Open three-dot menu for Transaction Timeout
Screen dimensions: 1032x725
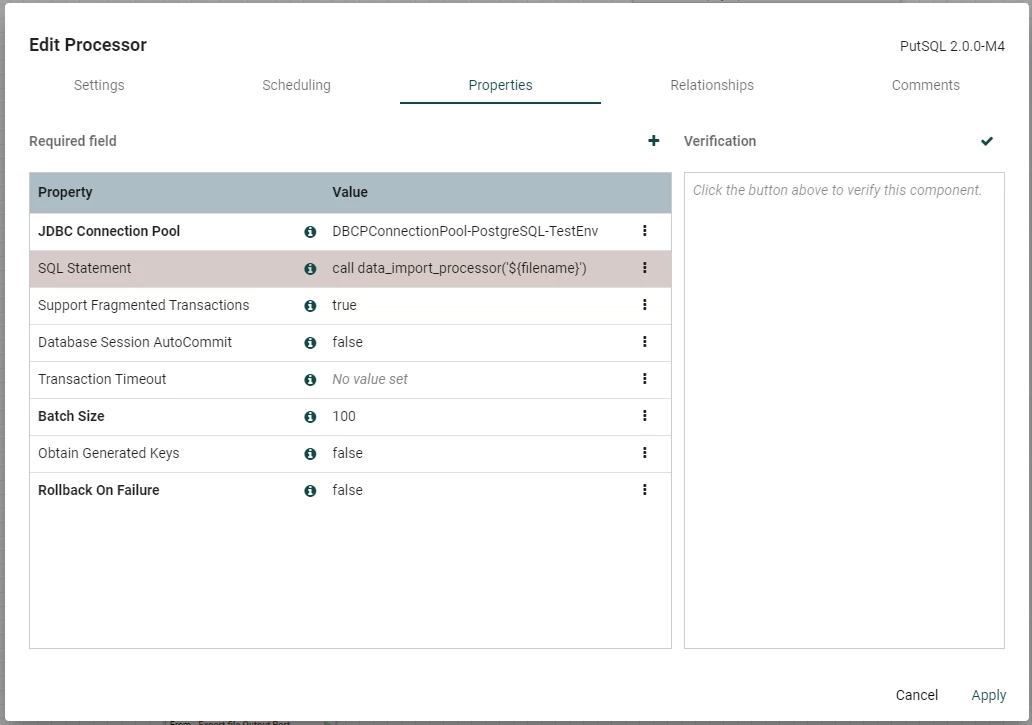coord(644,378)
